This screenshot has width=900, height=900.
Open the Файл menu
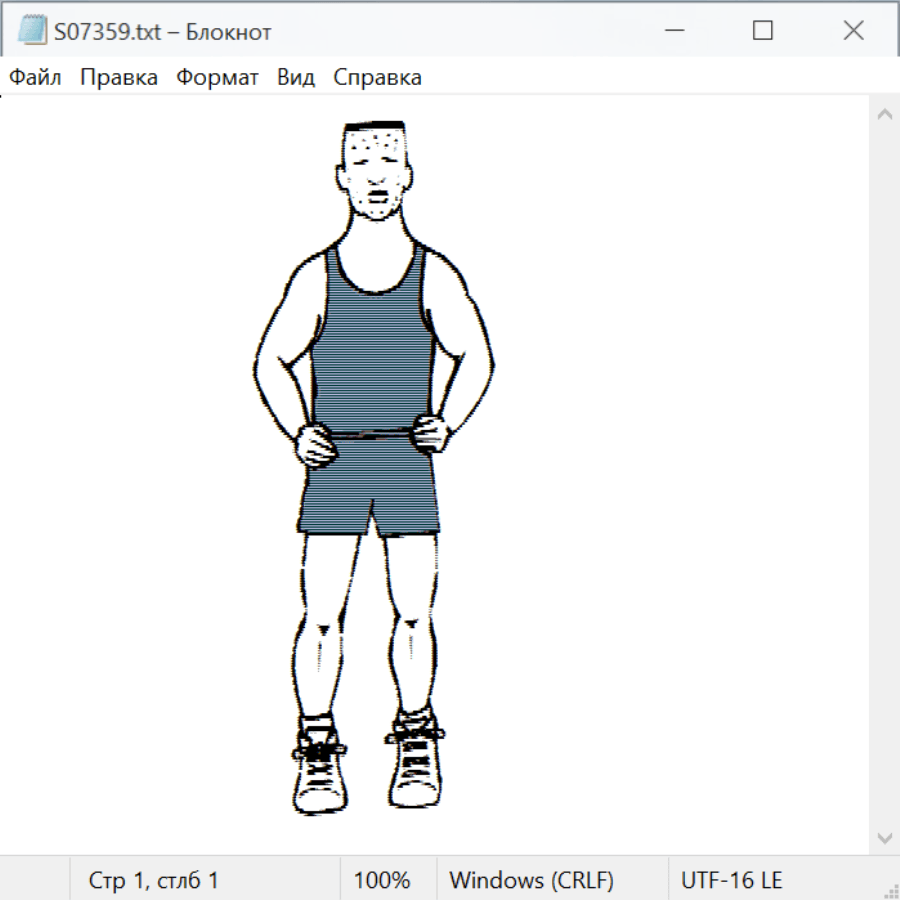pyautogui.click(x=35, y=77)
